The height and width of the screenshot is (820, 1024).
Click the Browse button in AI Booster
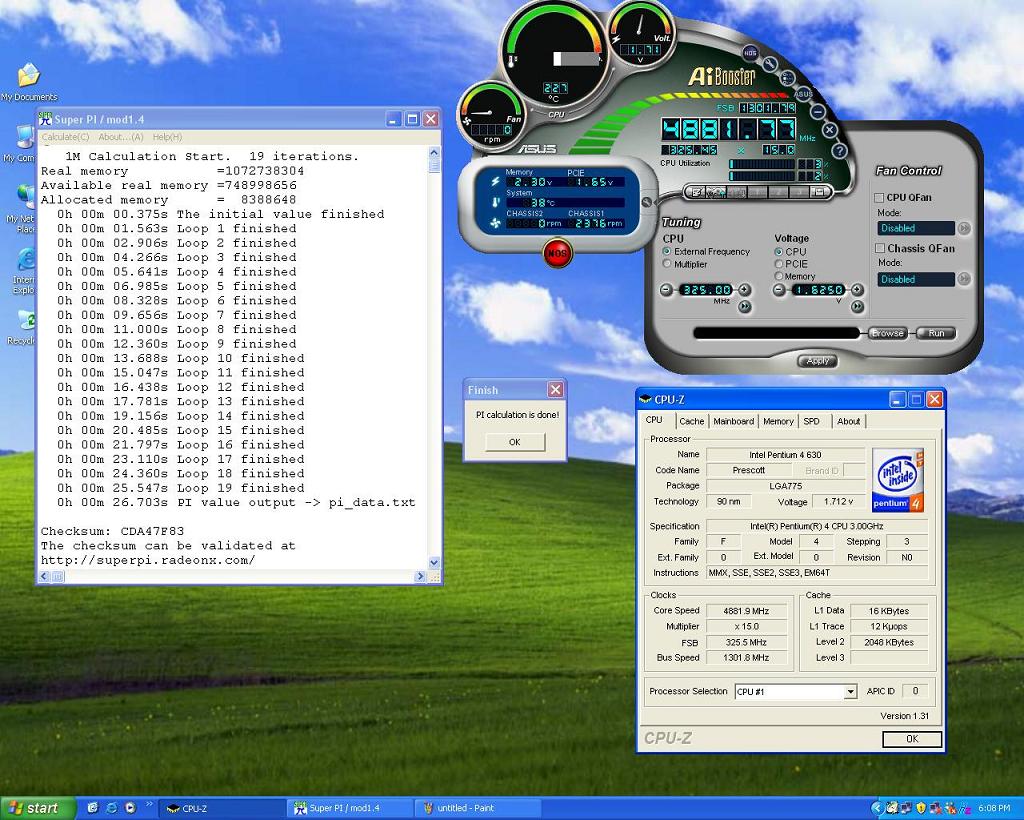pyautogui.click(x=888, y=333)
